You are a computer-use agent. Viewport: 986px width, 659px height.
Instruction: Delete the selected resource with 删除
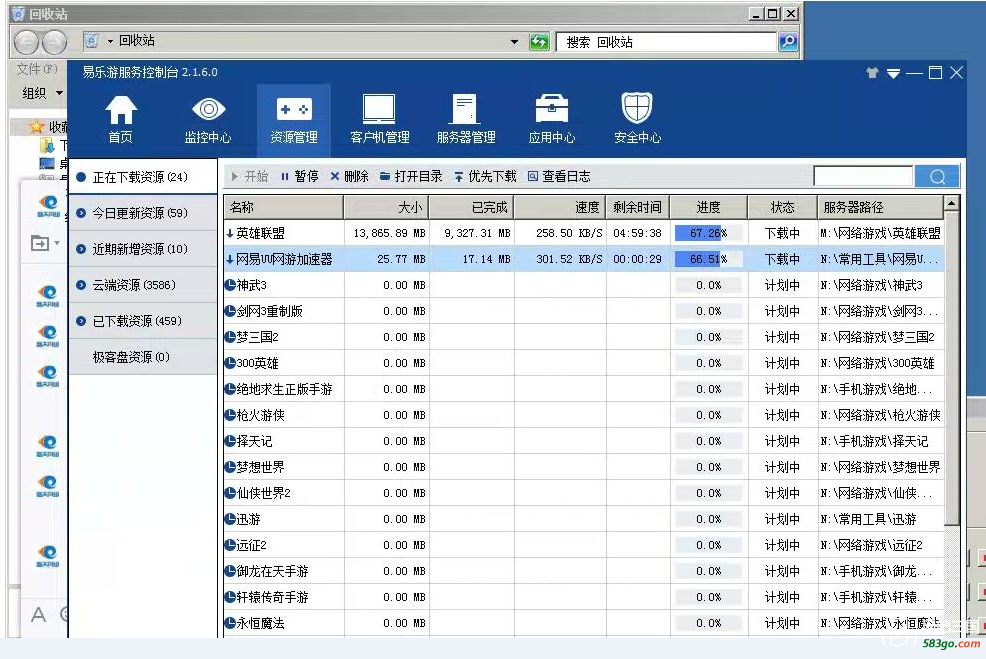pyautogui.click(x=350, y=177)
